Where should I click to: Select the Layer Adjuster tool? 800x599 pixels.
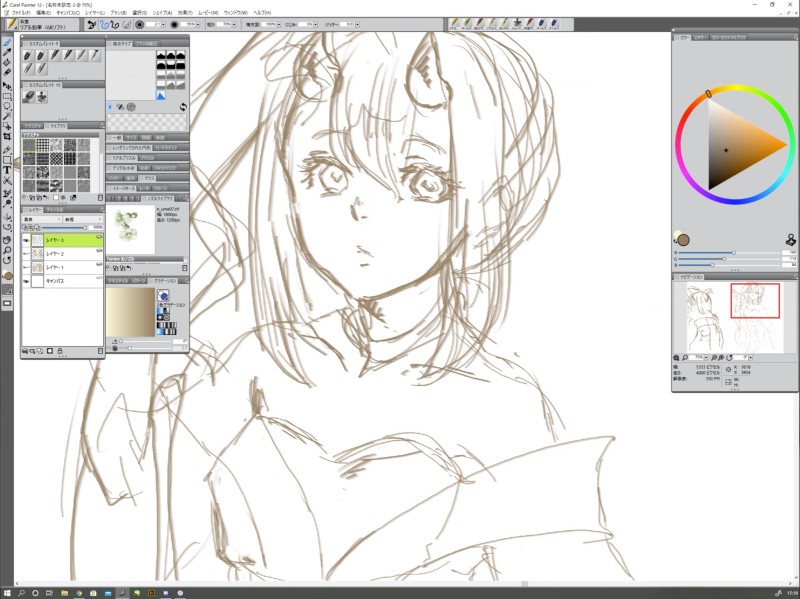(7, 86)
